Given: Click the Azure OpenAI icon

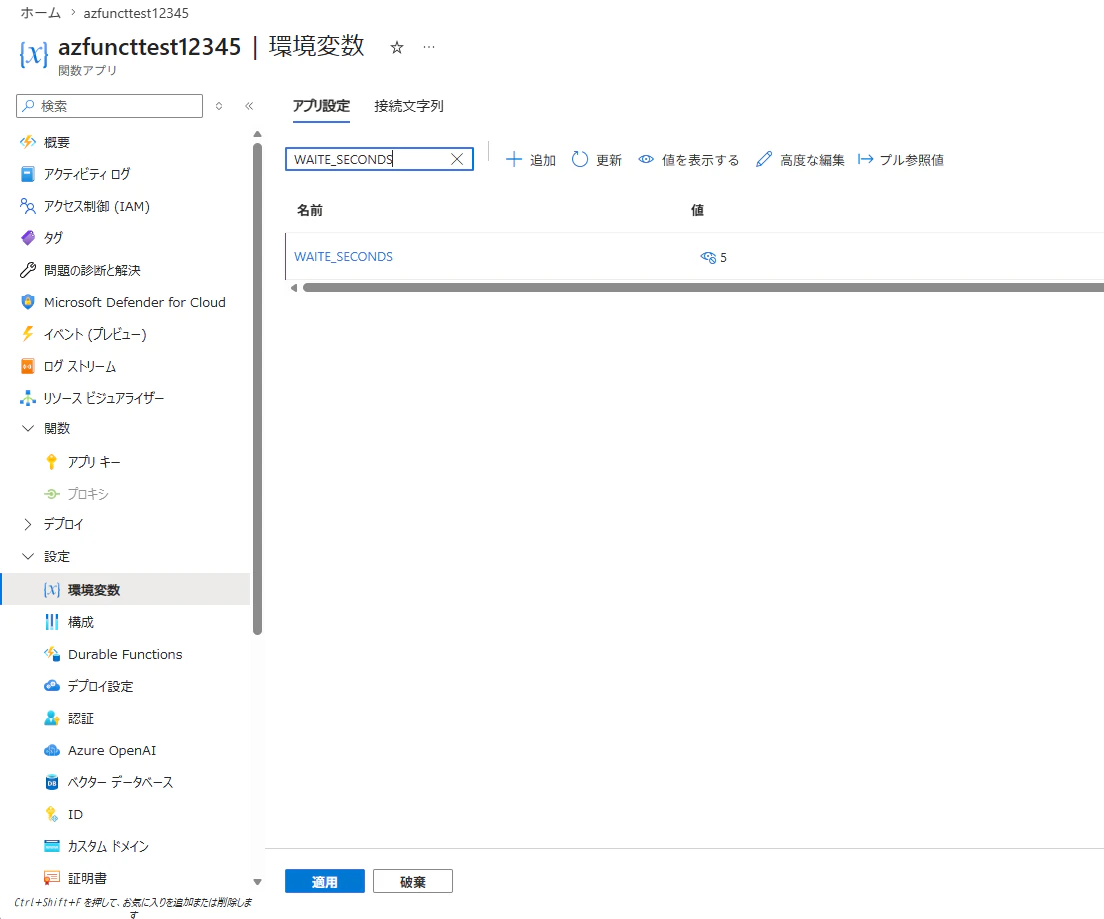Looking at the screenshot, I should click(x=51, y=751).
